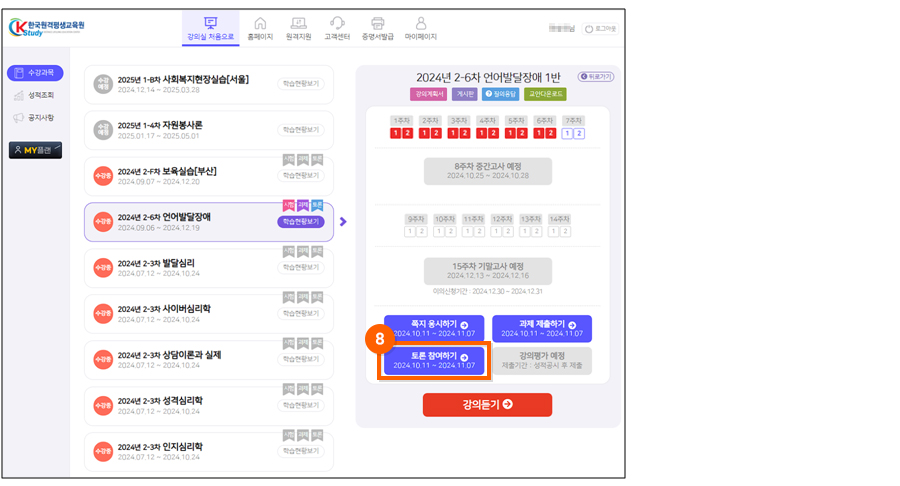Click the 증명서발급 printer icon
This screenshot has height=486, width=900.
378,23
